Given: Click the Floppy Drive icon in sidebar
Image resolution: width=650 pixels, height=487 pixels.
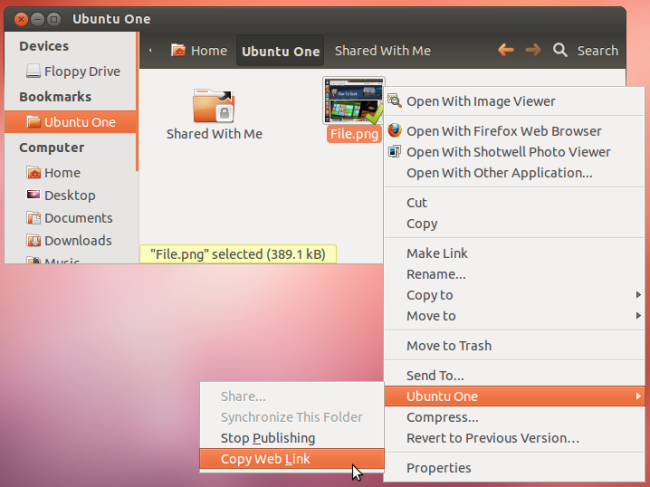Looking at the screenshot, I should point(33,71).
